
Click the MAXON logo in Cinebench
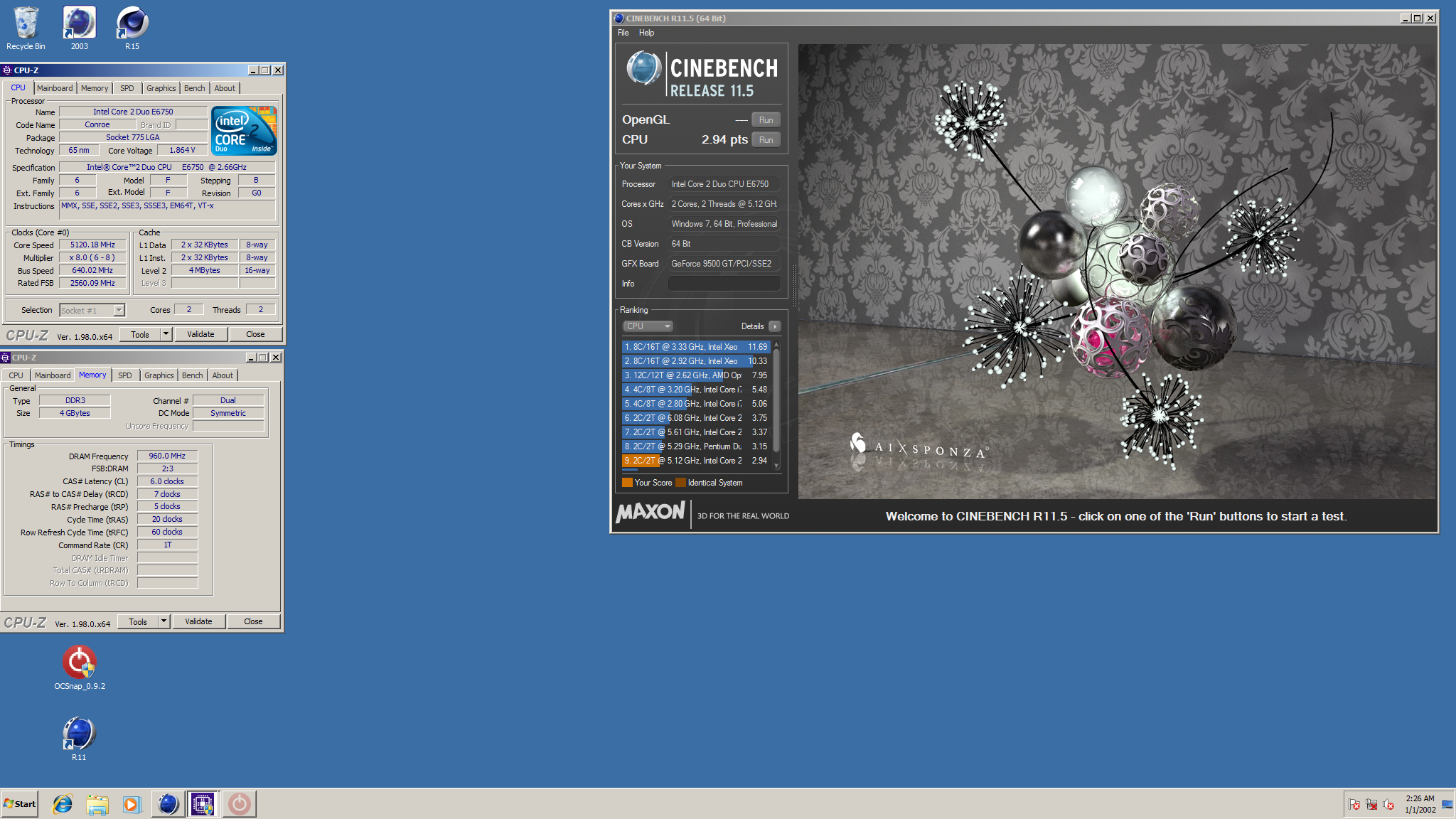click(x=651, y=512)
